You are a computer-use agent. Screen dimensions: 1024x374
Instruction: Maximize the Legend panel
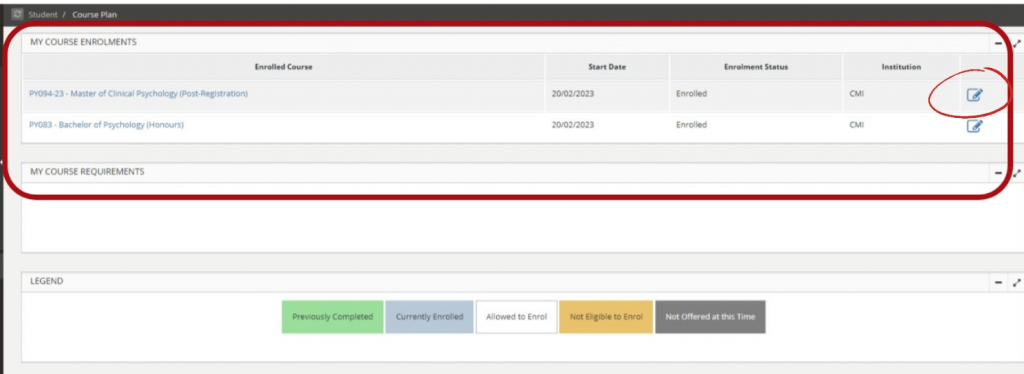[x=1017, y=283]
